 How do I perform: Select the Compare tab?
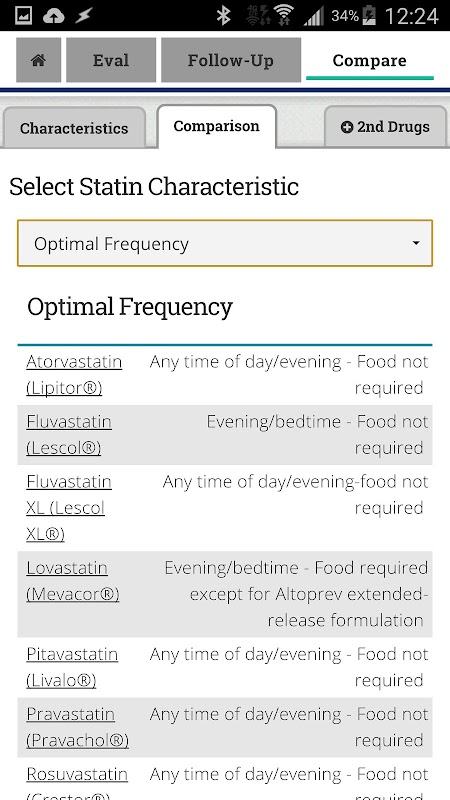coord(369,60)
